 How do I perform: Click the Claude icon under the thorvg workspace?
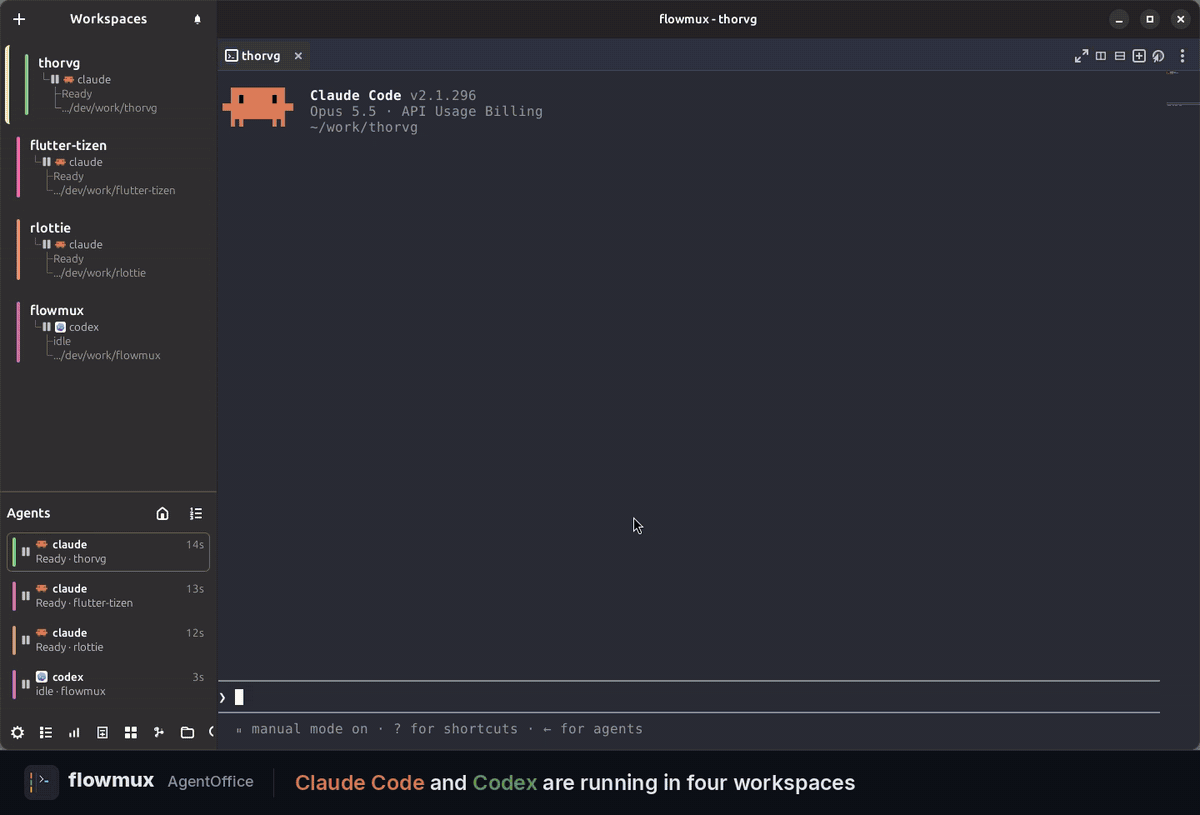(x=69, y=79)
